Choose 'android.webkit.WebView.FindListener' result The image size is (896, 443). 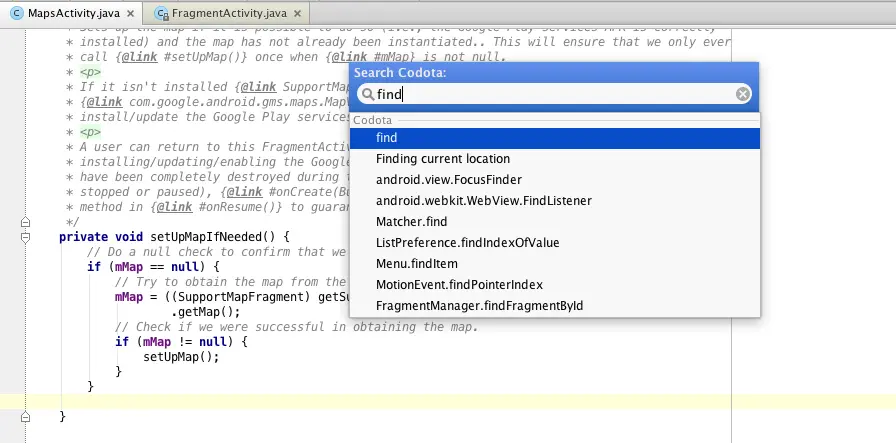tap(554, 201)
